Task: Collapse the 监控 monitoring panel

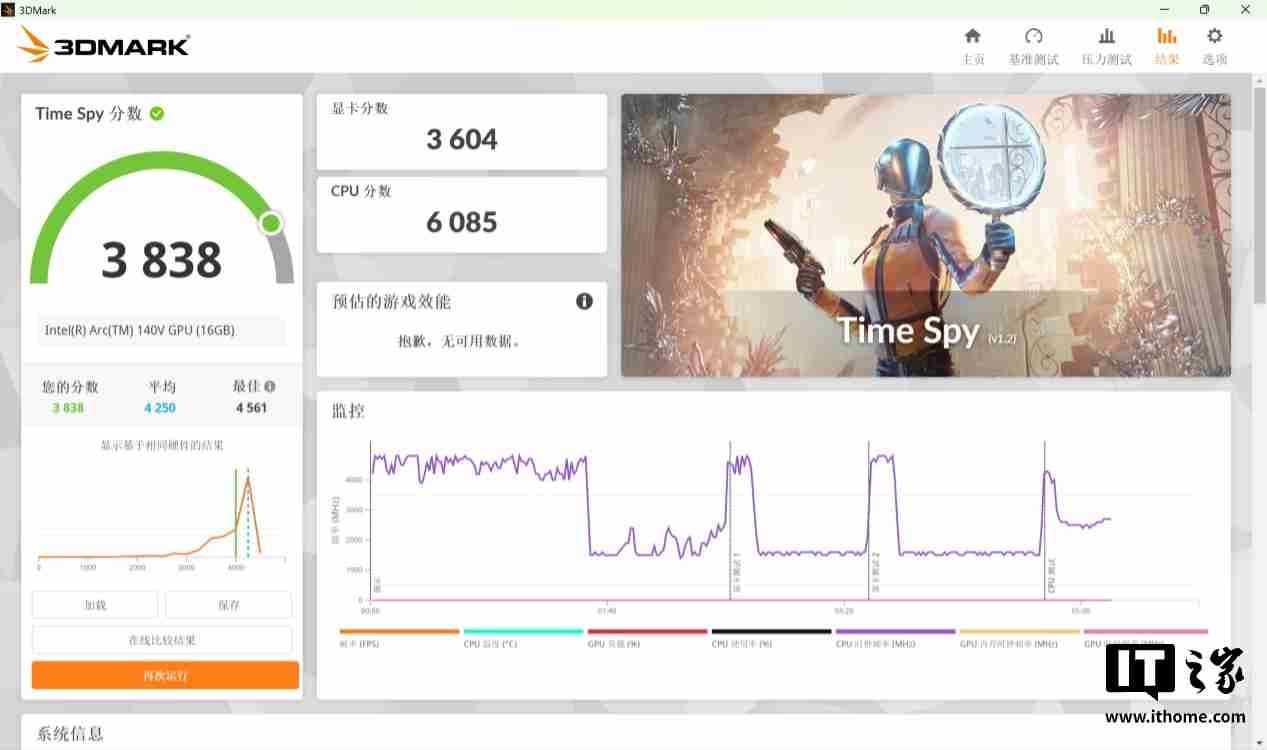Action: 346,411
